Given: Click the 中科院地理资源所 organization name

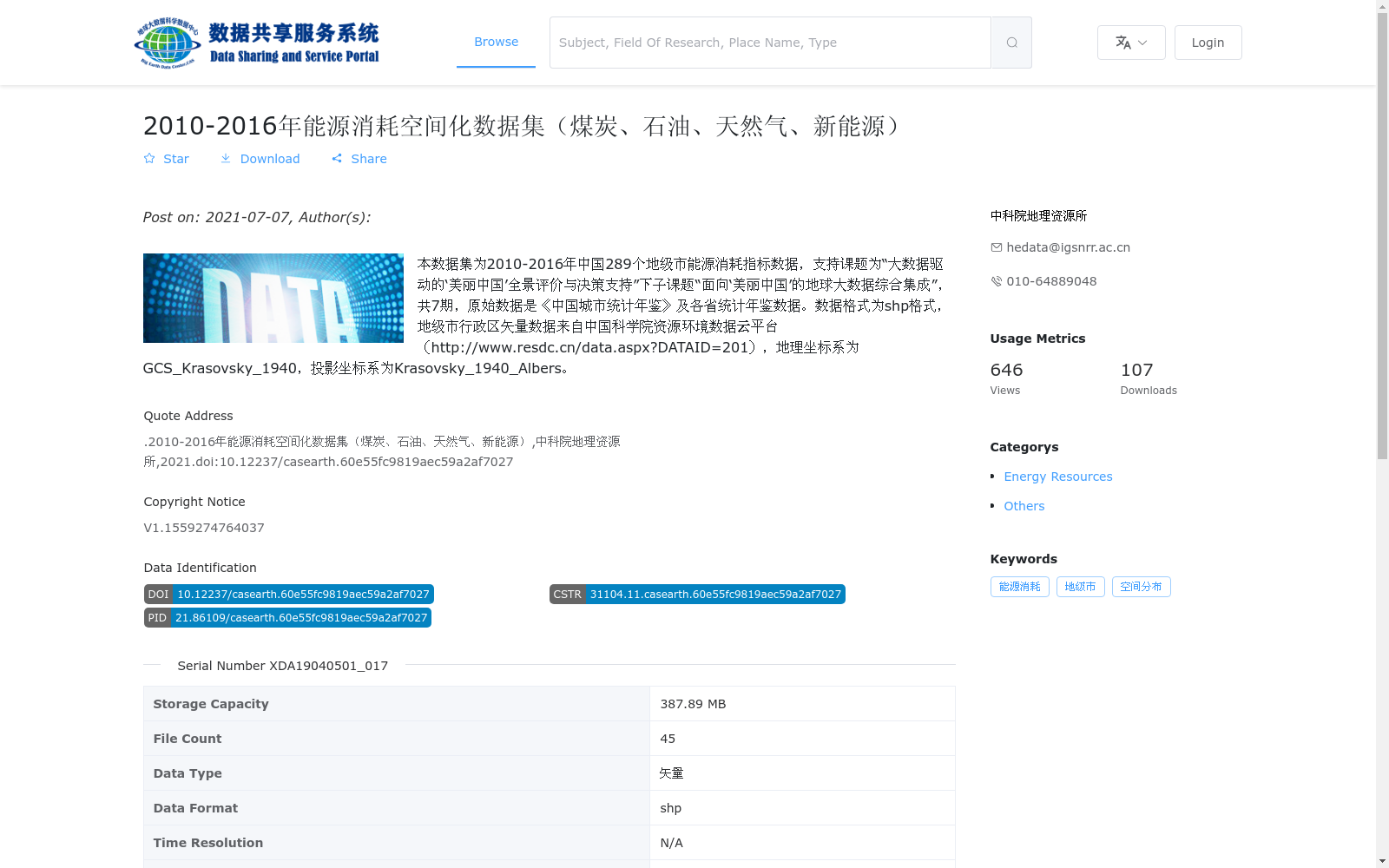Looking at the screenshot, I should tap(1038, 215).
